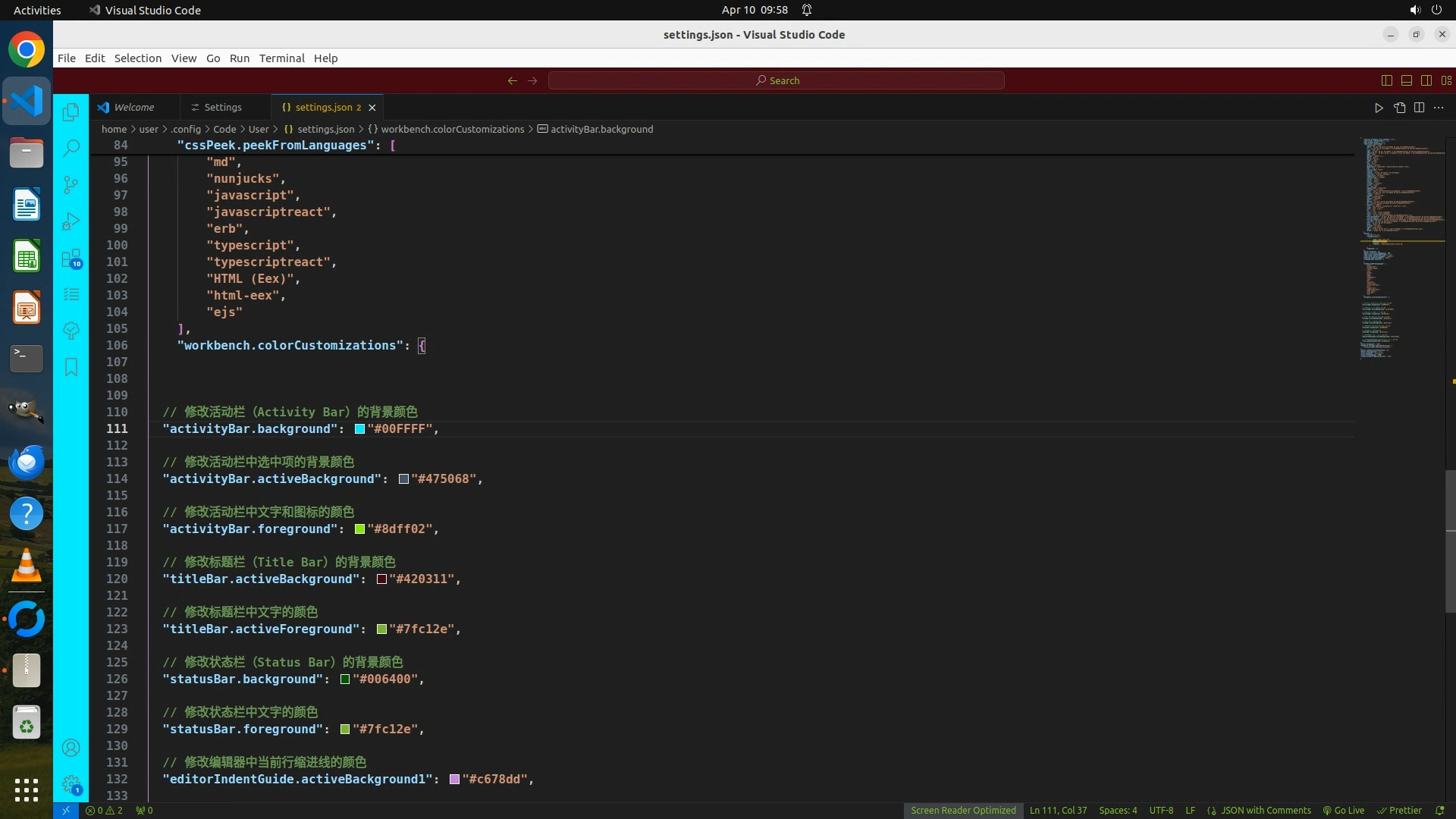Image resolution: width=1456 pixels, height=819 pixels.
Task: Toggle the secondary side bar layout button
Action: pyautogui.click(x=1426, y=80)
